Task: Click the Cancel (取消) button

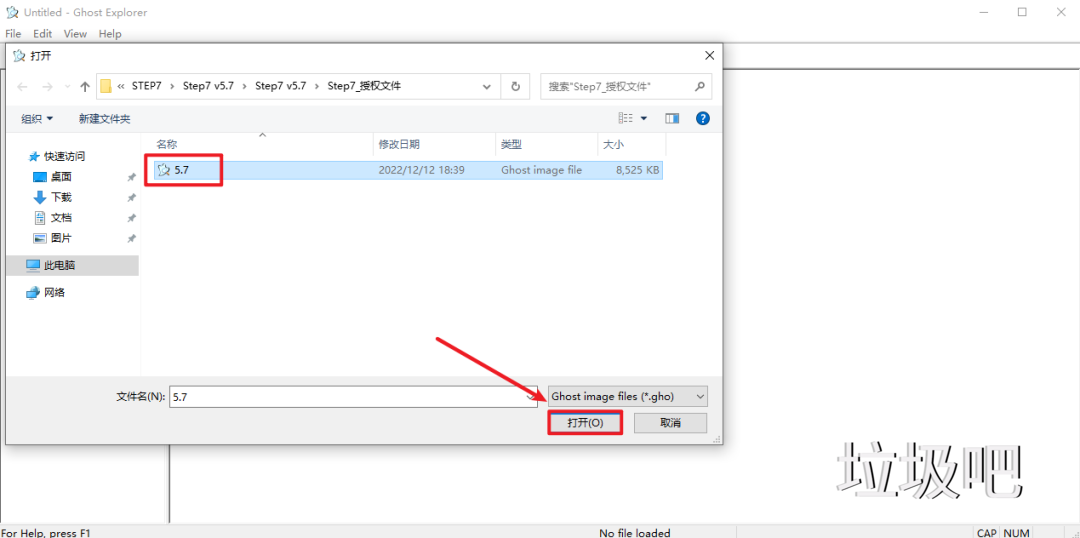Action: [670, 423]
